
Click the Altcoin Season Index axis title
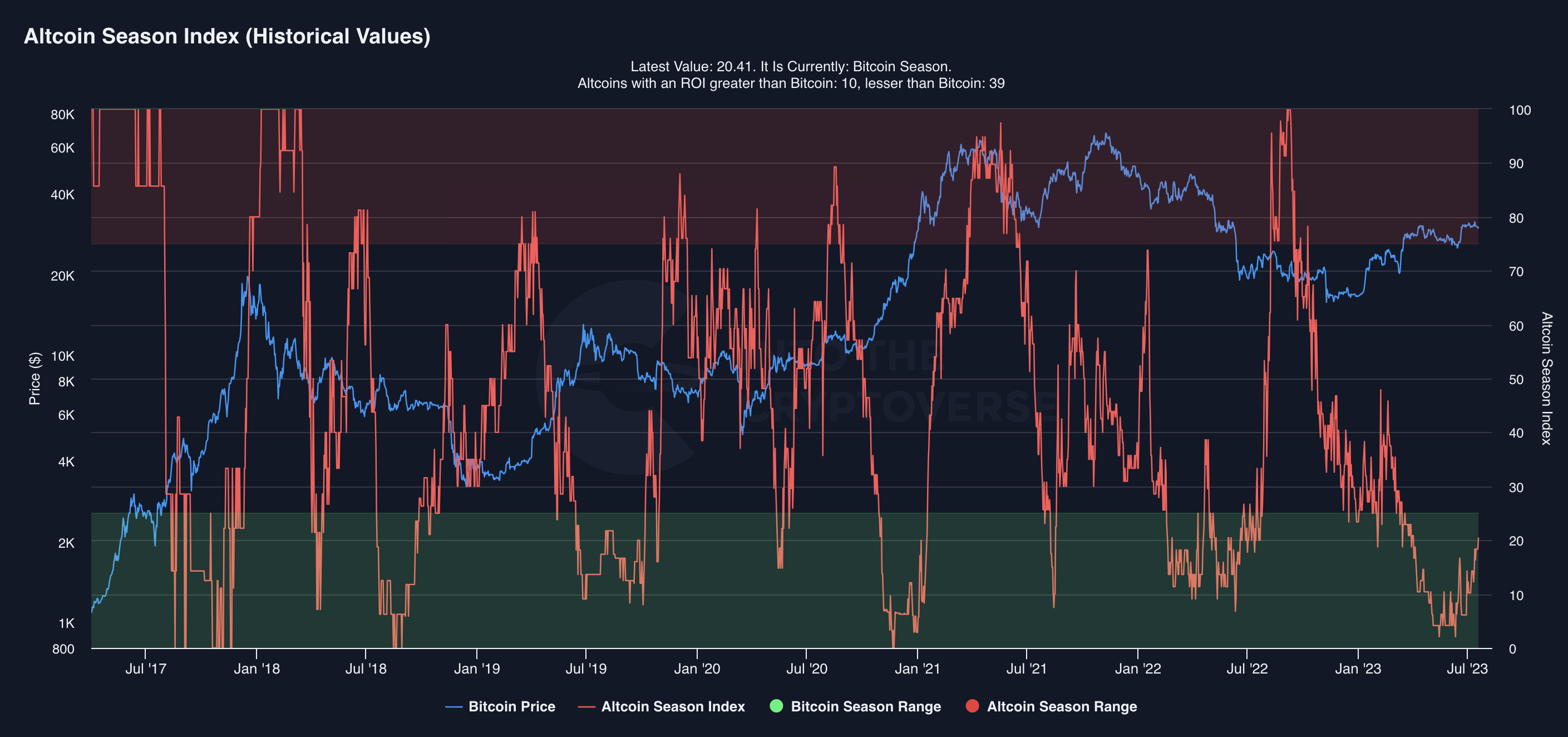(x=1546, y=379)
